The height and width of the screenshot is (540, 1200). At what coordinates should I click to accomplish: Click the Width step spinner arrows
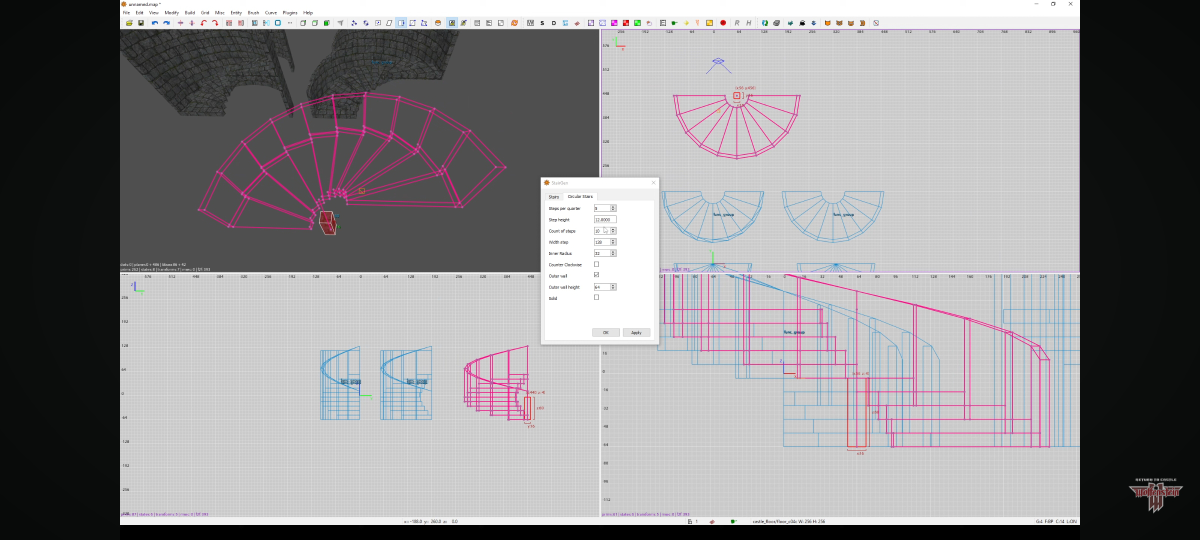(x=612, y=242)
